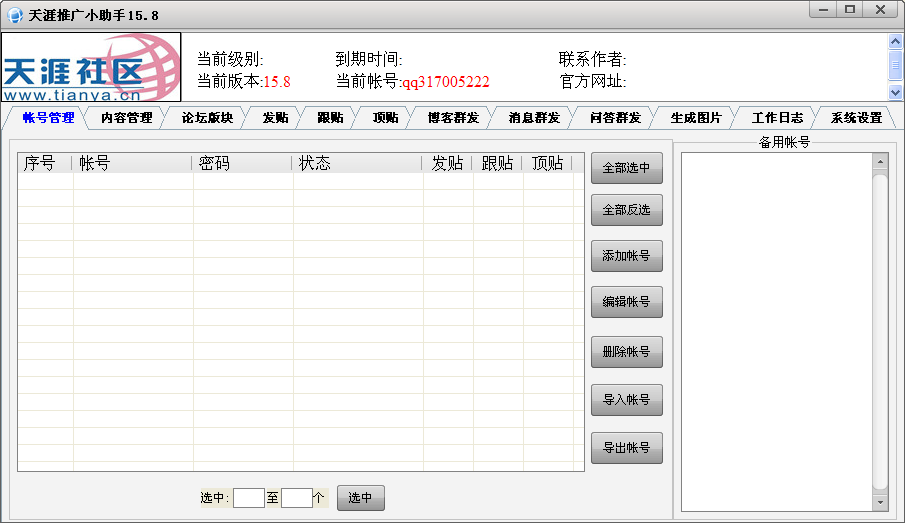
Task: Close the 天涯推广小助手 window
Action: [x=881, y=10]
